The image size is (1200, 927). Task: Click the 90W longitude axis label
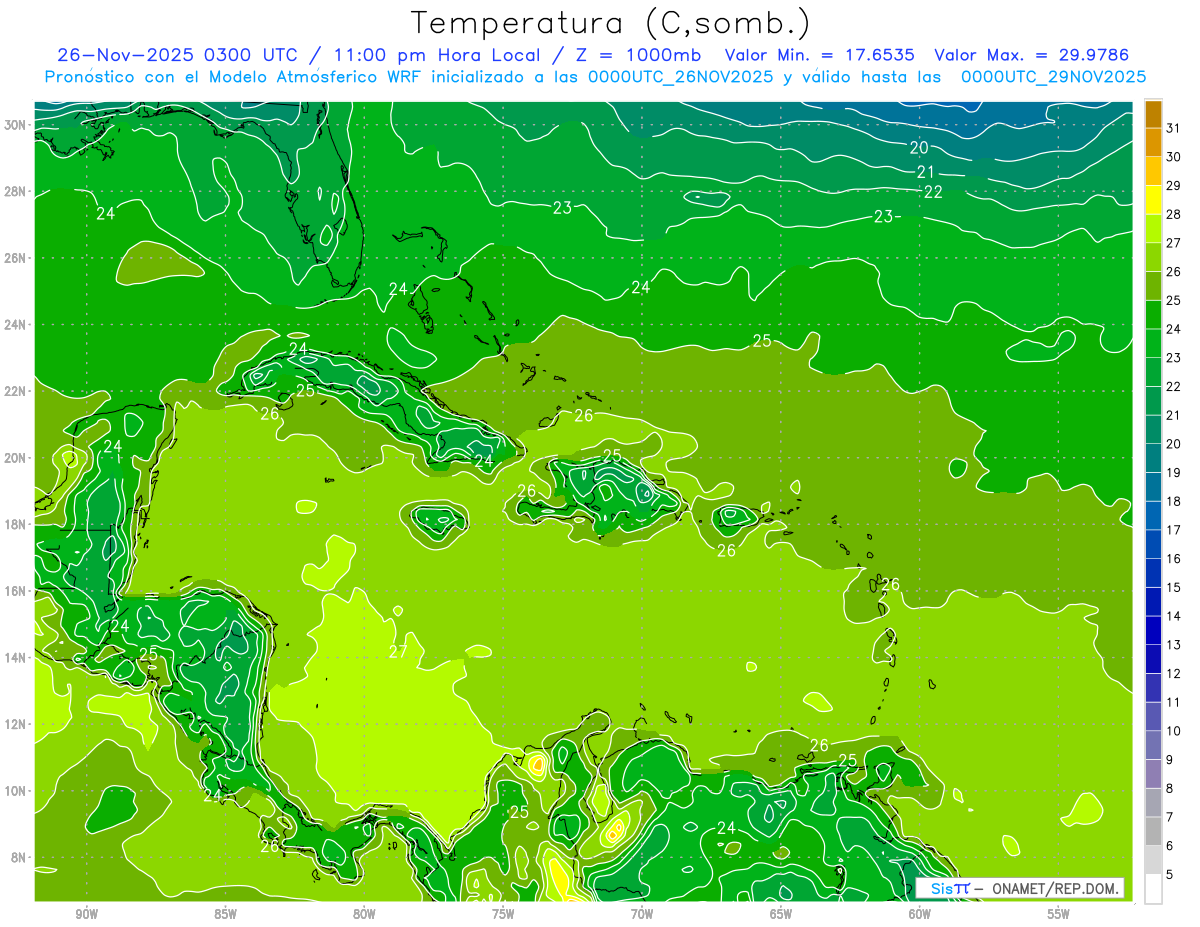point(86,914)
